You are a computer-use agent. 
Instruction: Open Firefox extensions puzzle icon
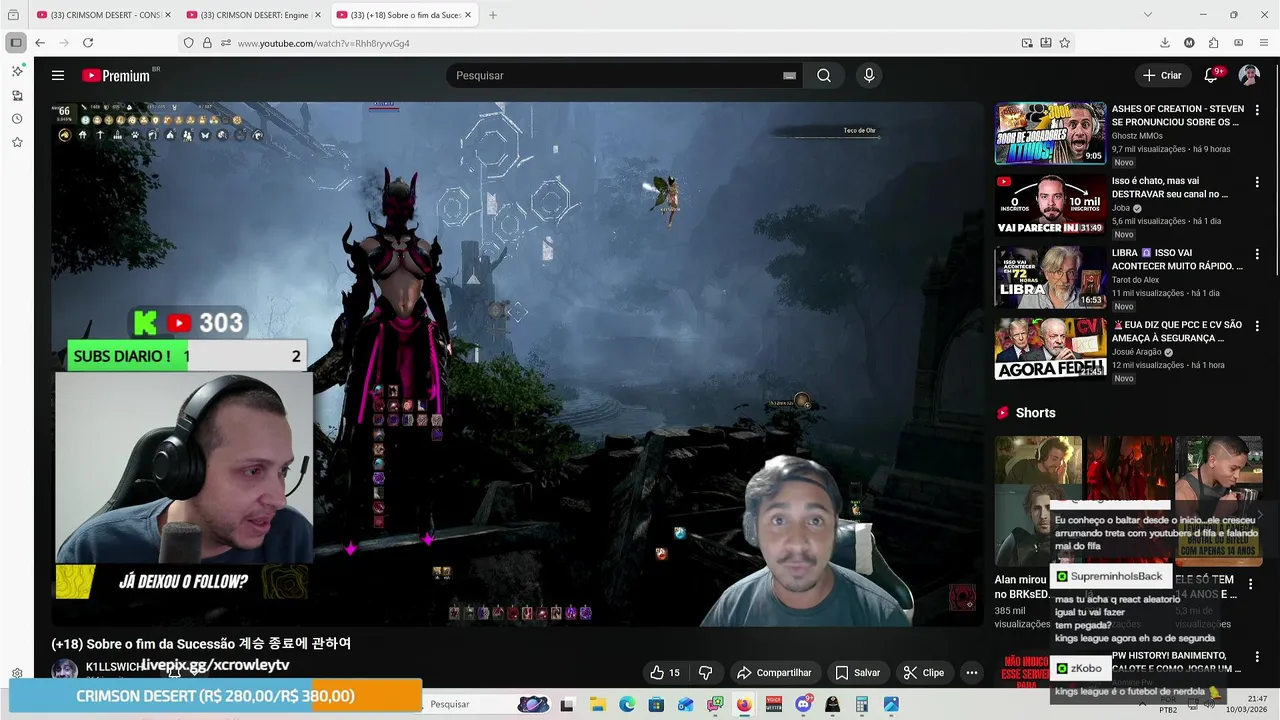pyautogui.click(x=1213, y=43)
